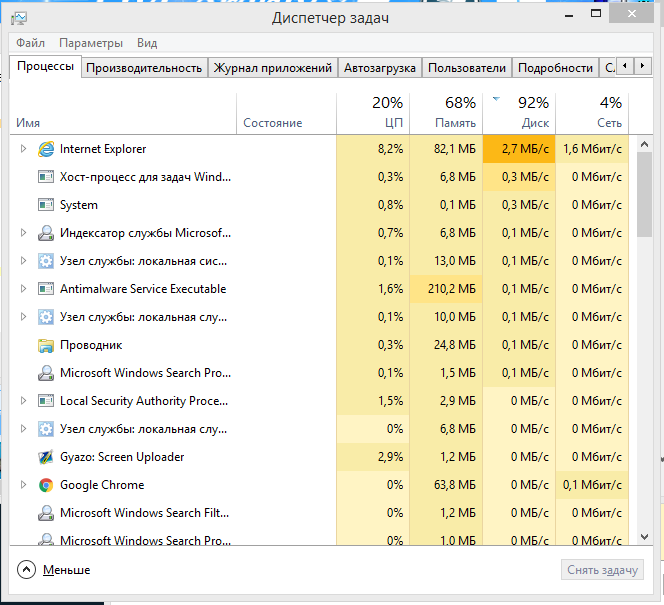The height and width of the screenshot is (605, 664).
Task: Open the Параметры menu
Action: (x=91, y=43)
